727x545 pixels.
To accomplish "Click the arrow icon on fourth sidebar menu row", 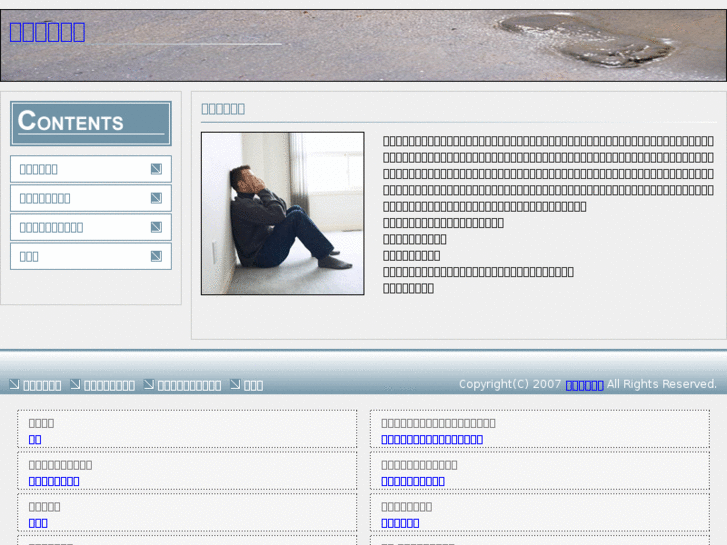I will [156, 256].
